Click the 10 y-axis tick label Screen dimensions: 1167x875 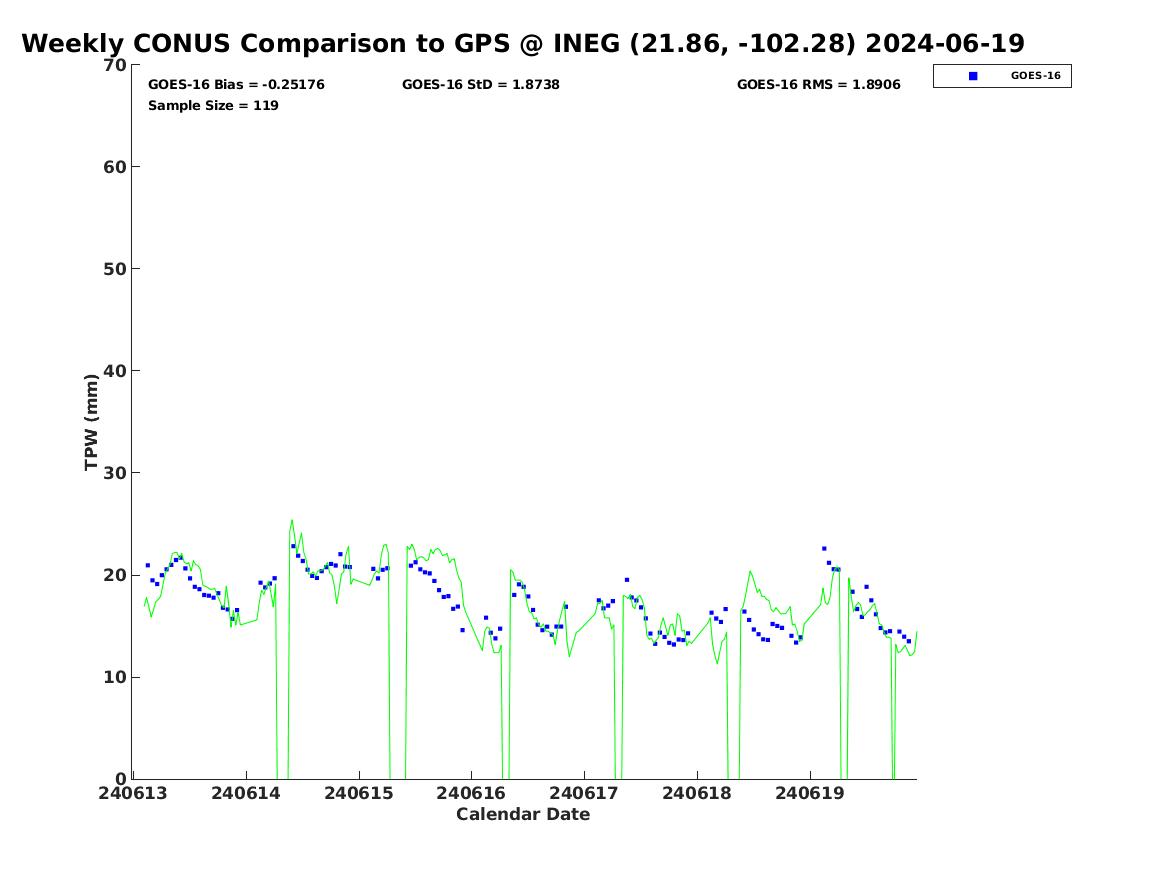click(115, 677)
